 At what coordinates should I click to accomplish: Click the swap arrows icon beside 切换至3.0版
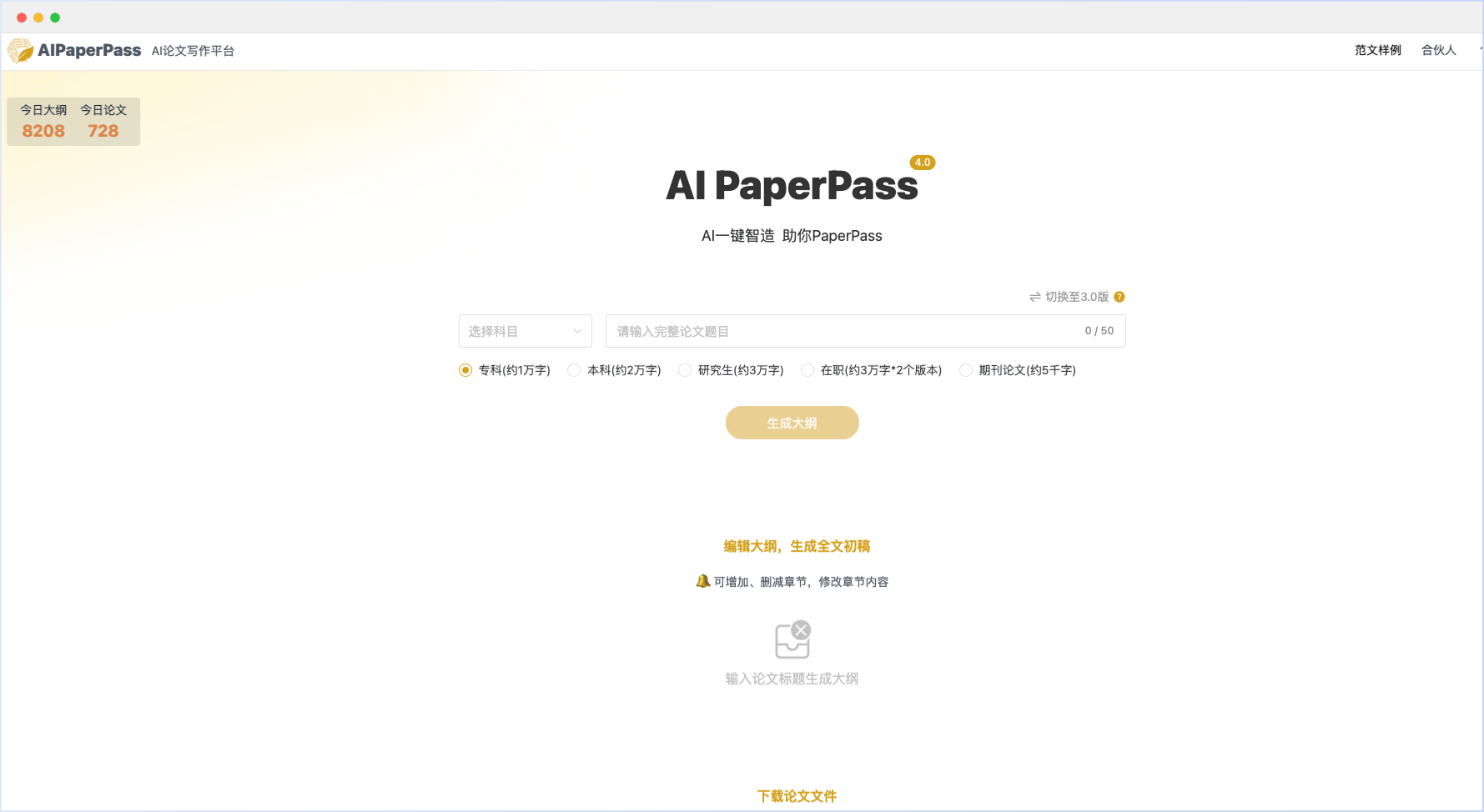1034,297
